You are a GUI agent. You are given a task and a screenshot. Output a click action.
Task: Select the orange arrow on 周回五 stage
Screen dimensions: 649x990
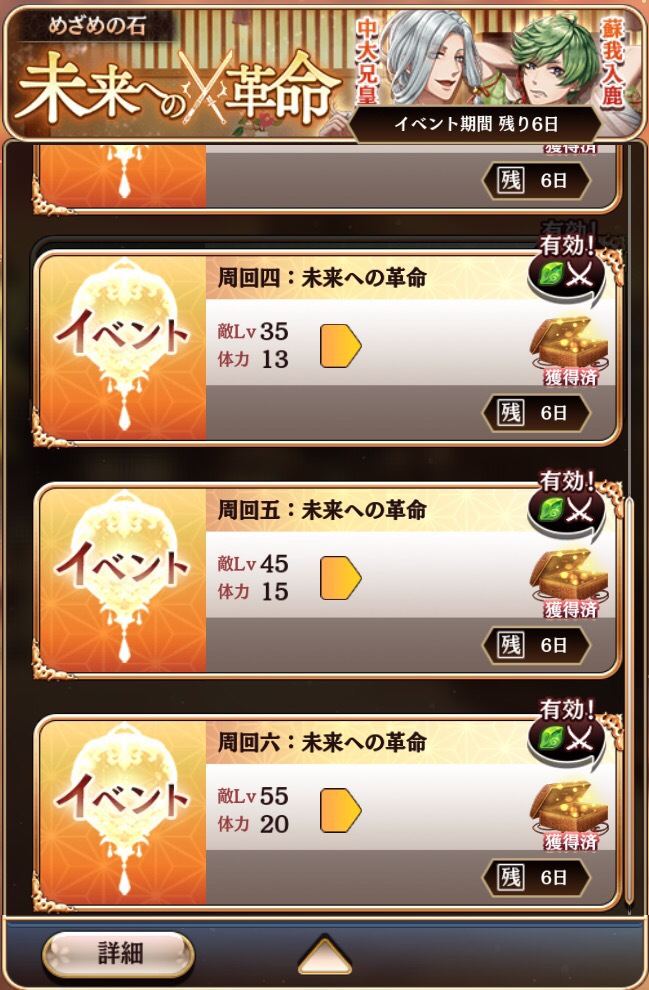point(340,578)
